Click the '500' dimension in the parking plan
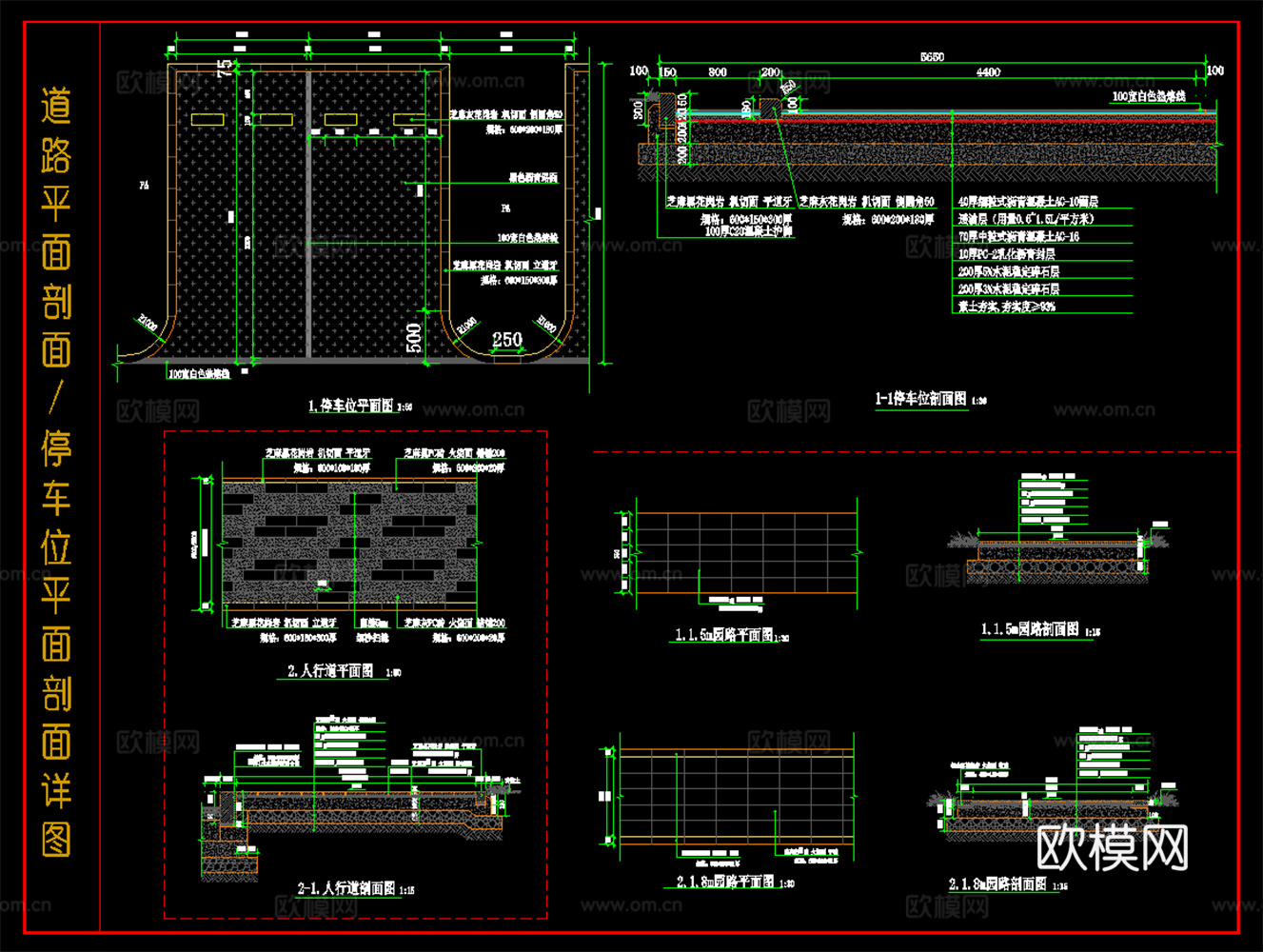 coord(414,338)
